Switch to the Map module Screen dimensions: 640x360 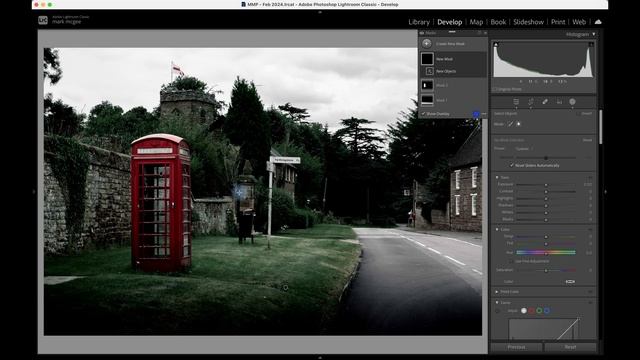[476, 22]
